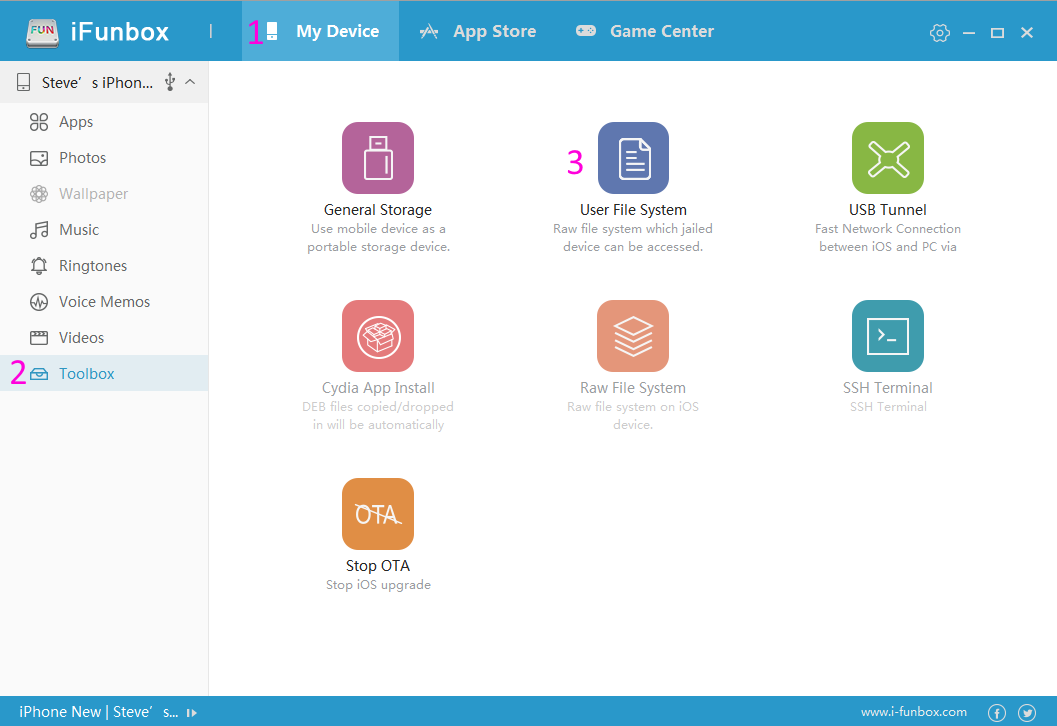Screen dimensions: 1057x726
Task: Click the phone icon beside Steve's iPhone
Action: 24,82
